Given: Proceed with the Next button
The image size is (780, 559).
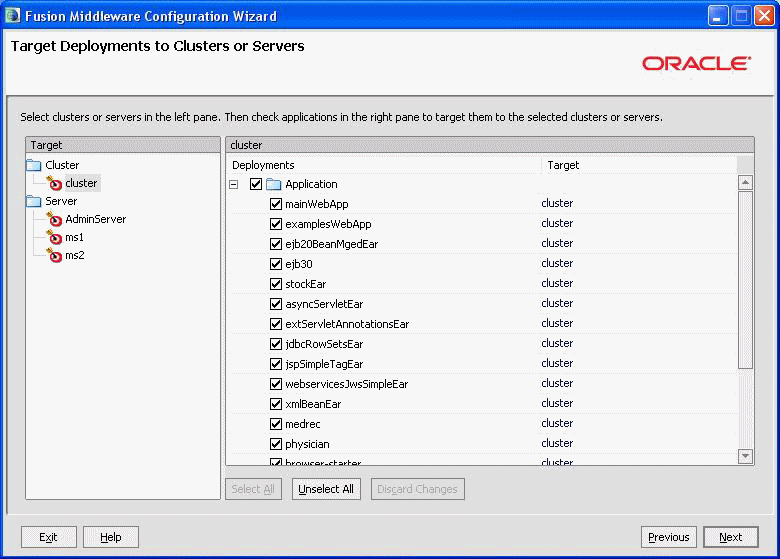Looking at the screenshot, I should point(730,537).
